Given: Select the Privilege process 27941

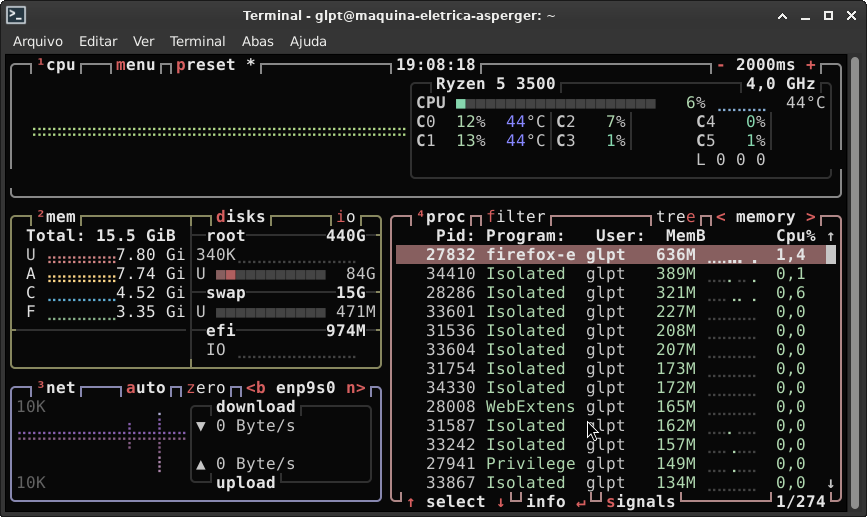Looking at the screenshot, I should coord(611,463).
